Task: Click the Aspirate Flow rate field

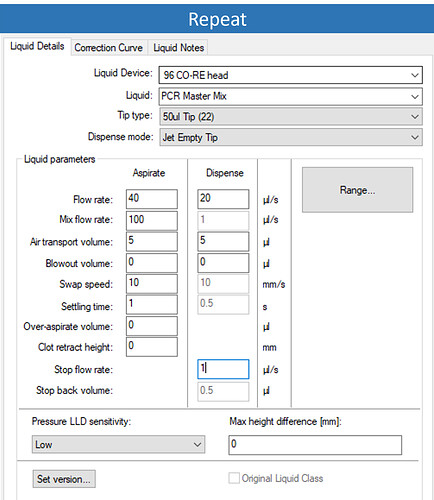Action: [x=152, y=199]
